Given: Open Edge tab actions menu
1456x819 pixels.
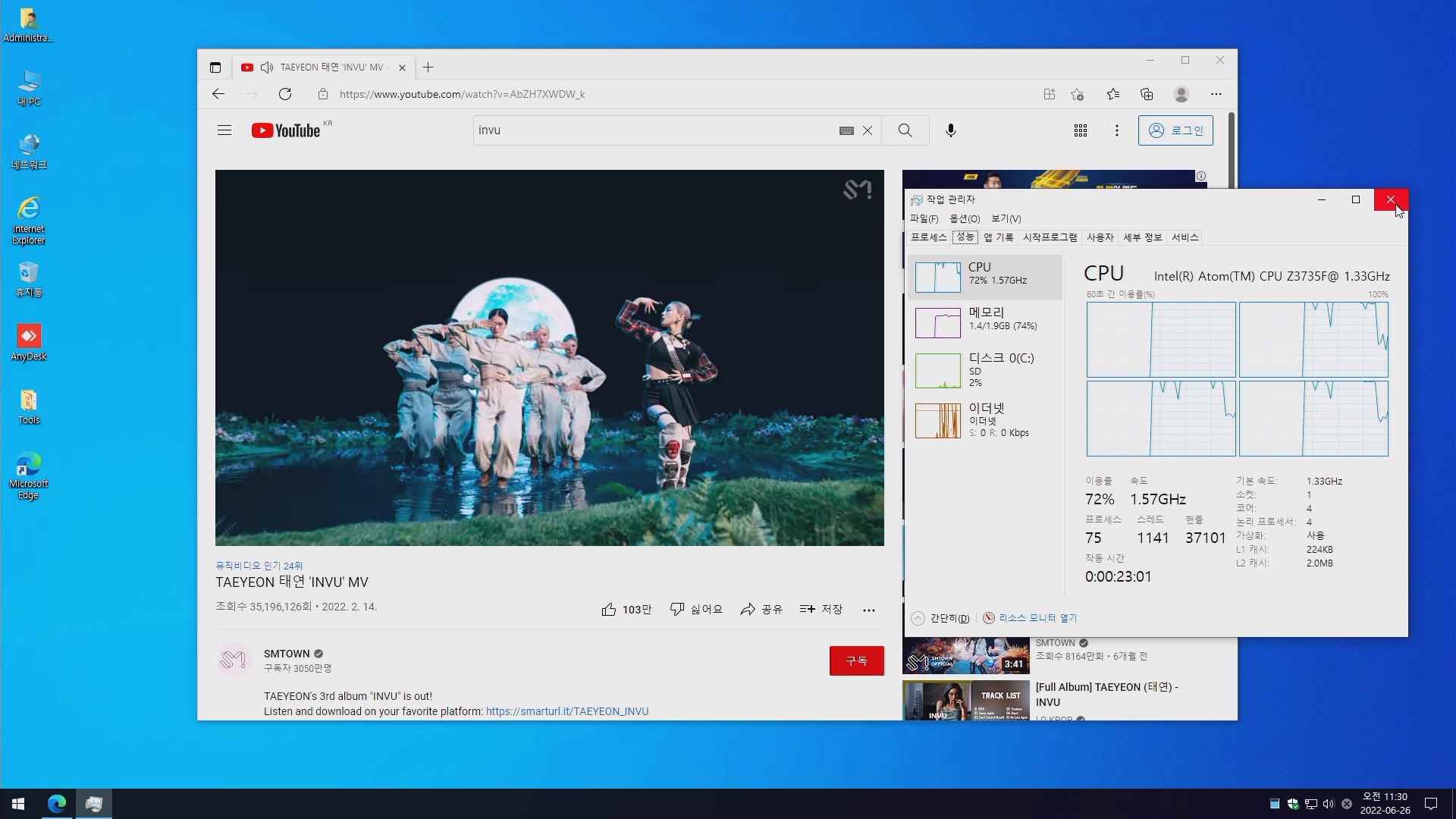Looking at the screenshot, I should (215, 67).
